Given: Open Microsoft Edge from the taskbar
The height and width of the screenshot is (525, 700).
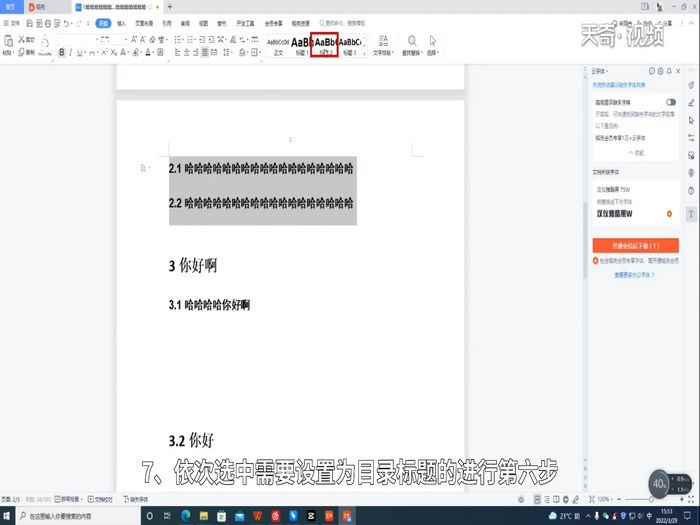Looking at the screenshot, I should coord(186,516).
